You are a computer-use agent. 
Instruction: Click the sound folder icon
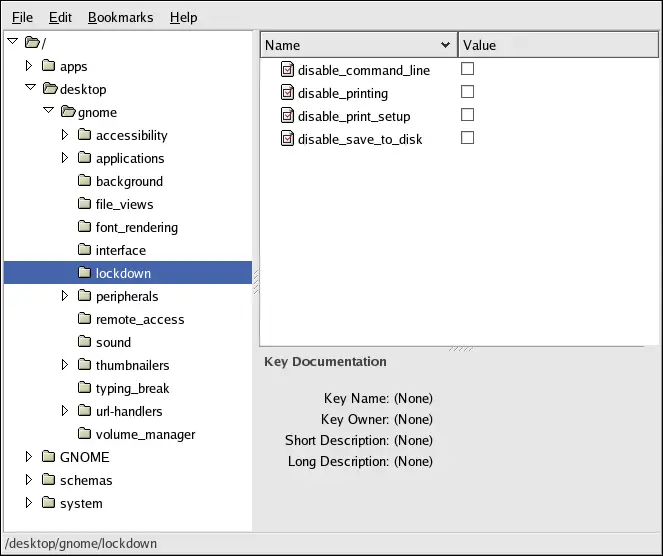click(x=85, y=342)
